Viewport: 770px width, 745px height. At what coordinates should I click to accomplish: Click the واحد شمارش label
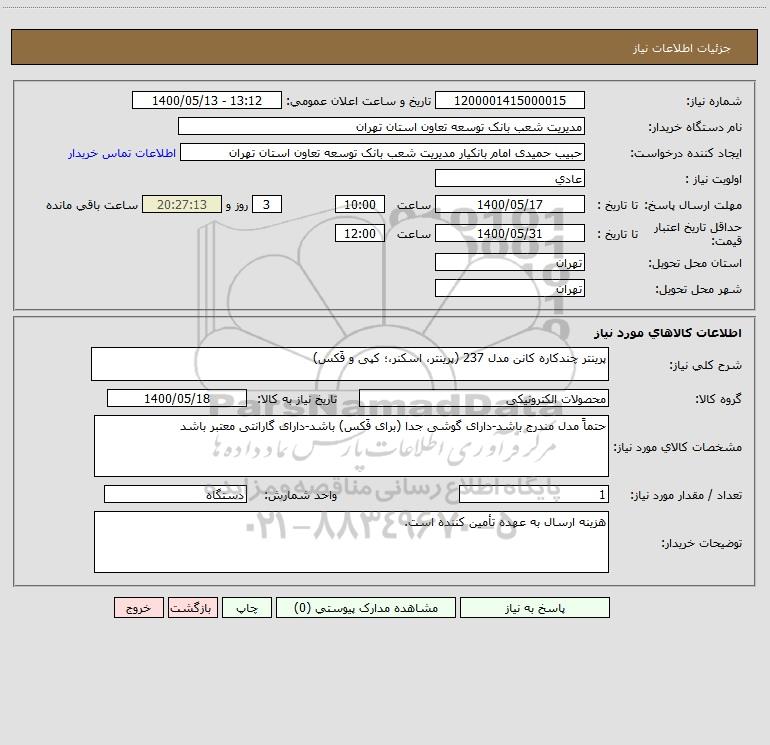[301, 496]
